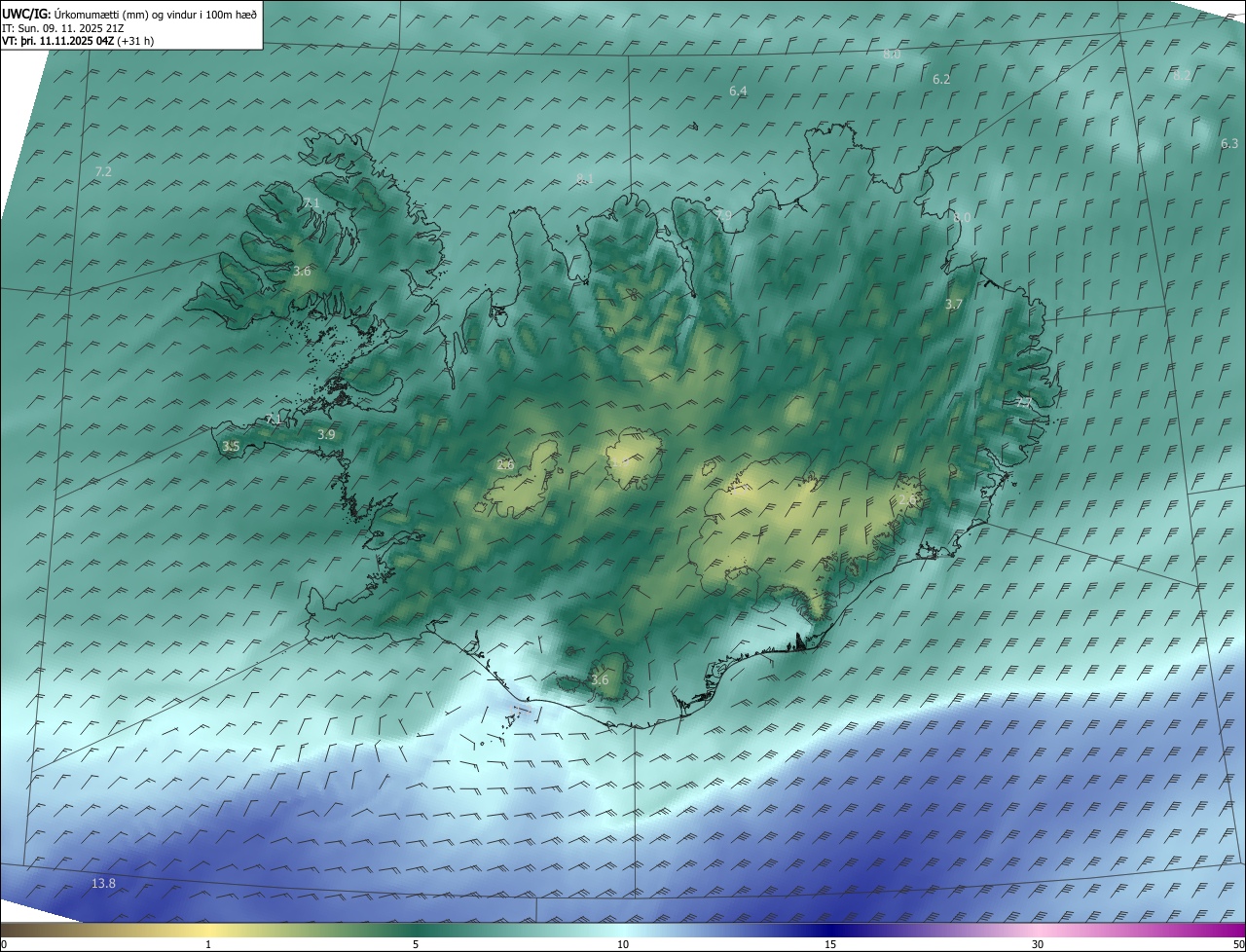Click the 50 tick on the color scale
Screen dimensions: 1246x952
pyautogui.click(x=1238, y=944)
